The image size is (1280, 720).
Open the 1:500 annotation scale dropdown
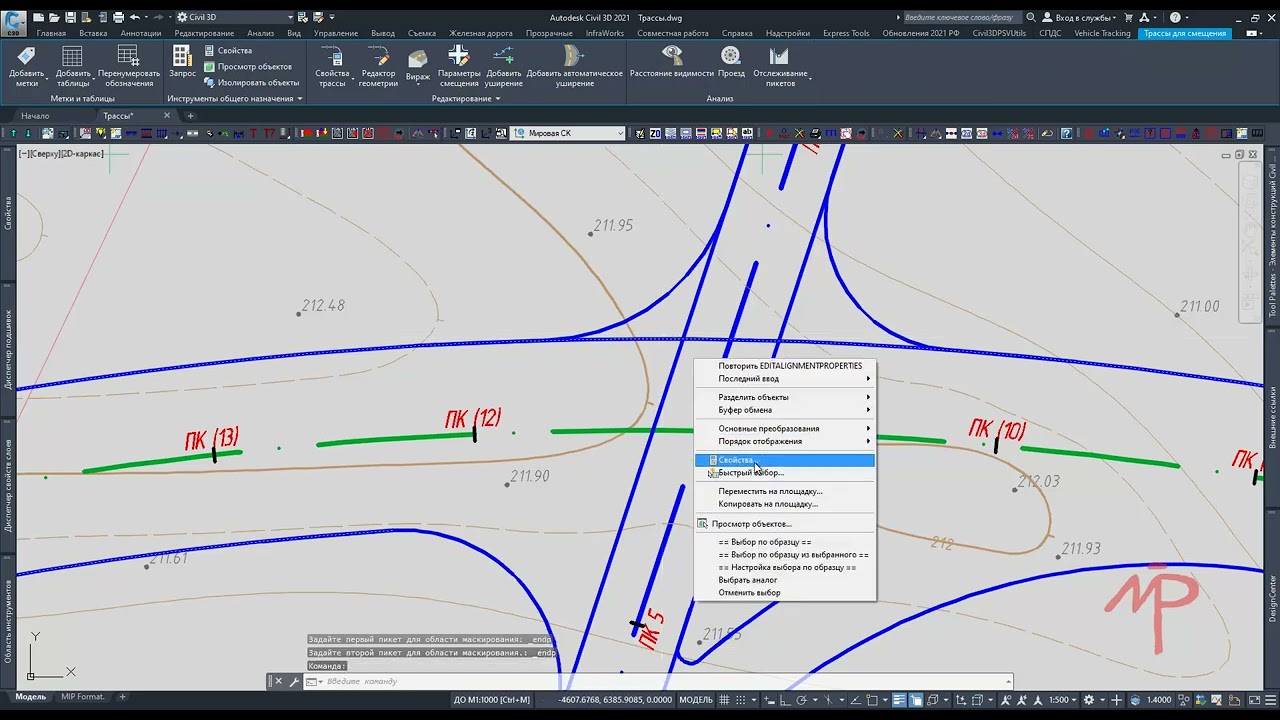[x=1064, y=700]
